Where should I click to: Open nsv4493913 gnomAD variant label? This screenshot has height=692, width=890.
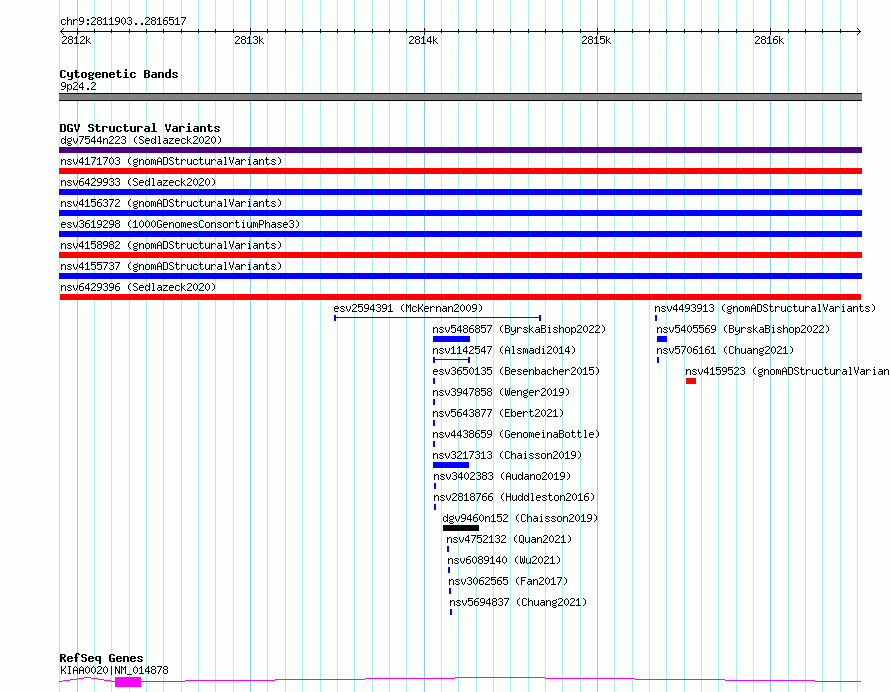click(x=765, y=308)
